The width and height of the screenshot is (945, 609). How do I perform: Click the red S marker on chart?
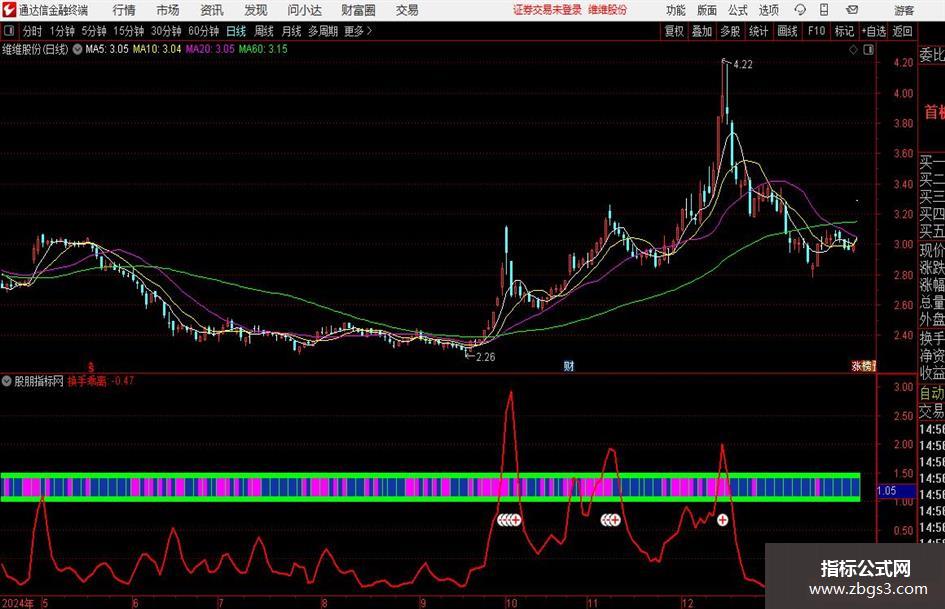click(x=91, y=367)
